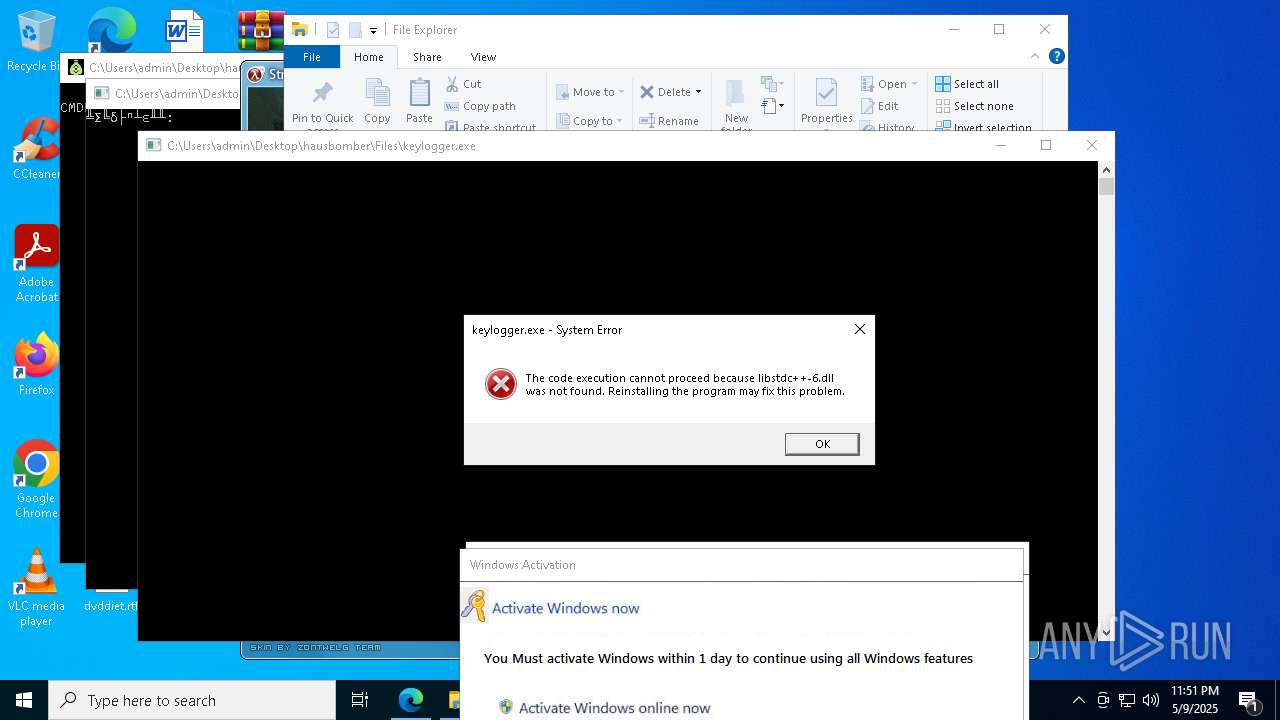Open the File tab in File Explorer

(312, 57)
